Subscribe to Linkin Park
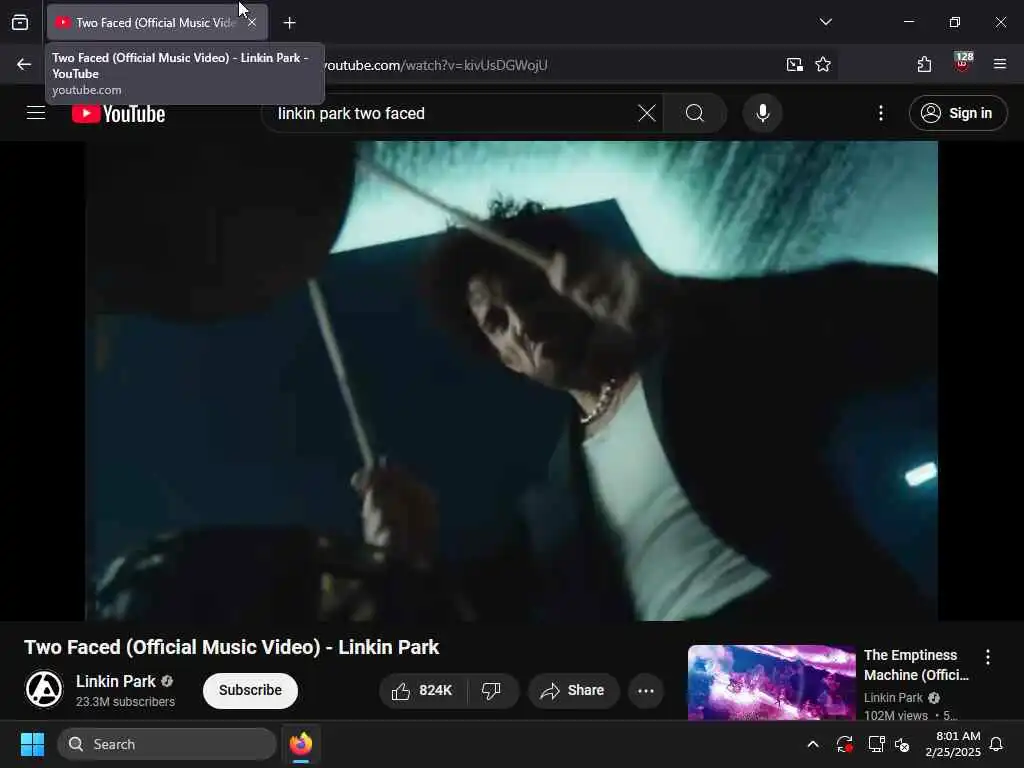The height and width of the screenshot is (768, 1024). tap(250, 690)
